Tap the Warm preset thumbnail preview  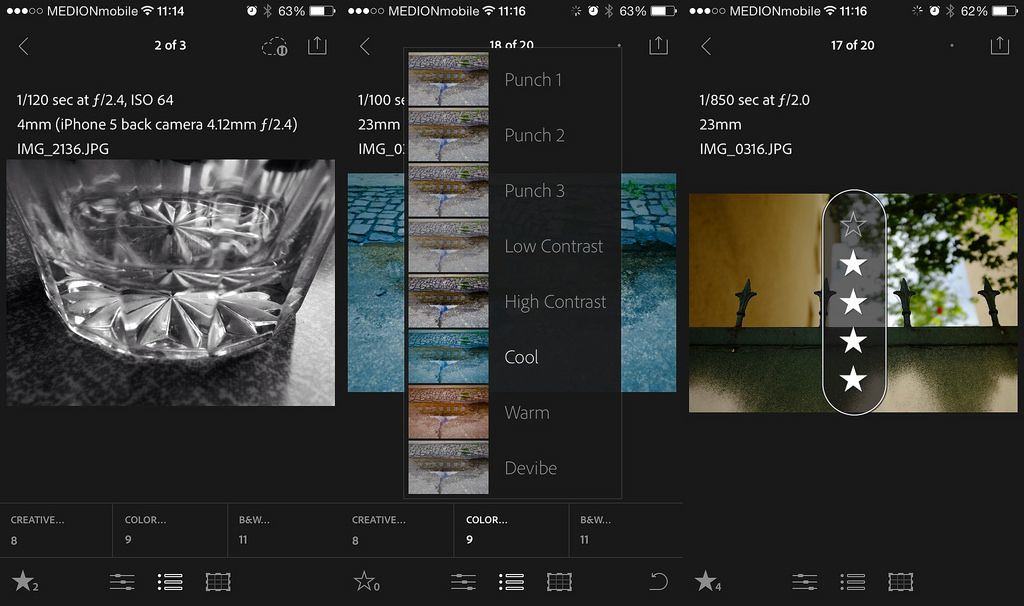(448, 412)
